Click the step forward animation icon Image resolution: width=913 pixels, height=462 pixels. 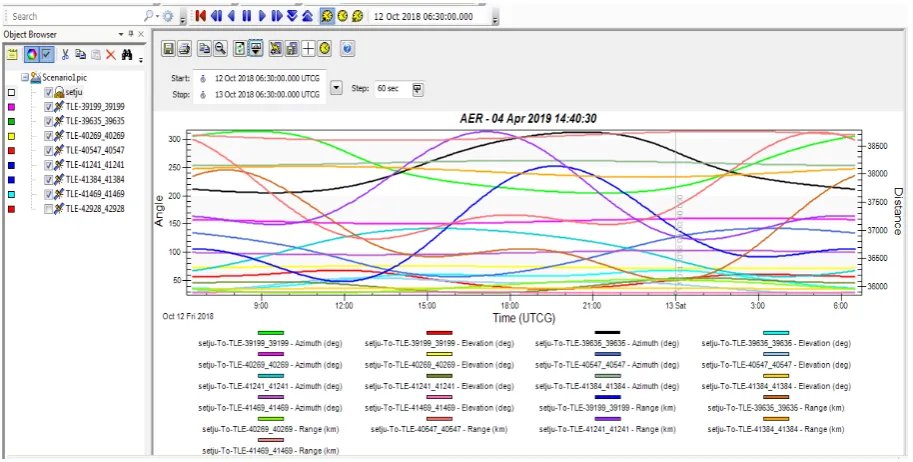(x=277, y=16)
